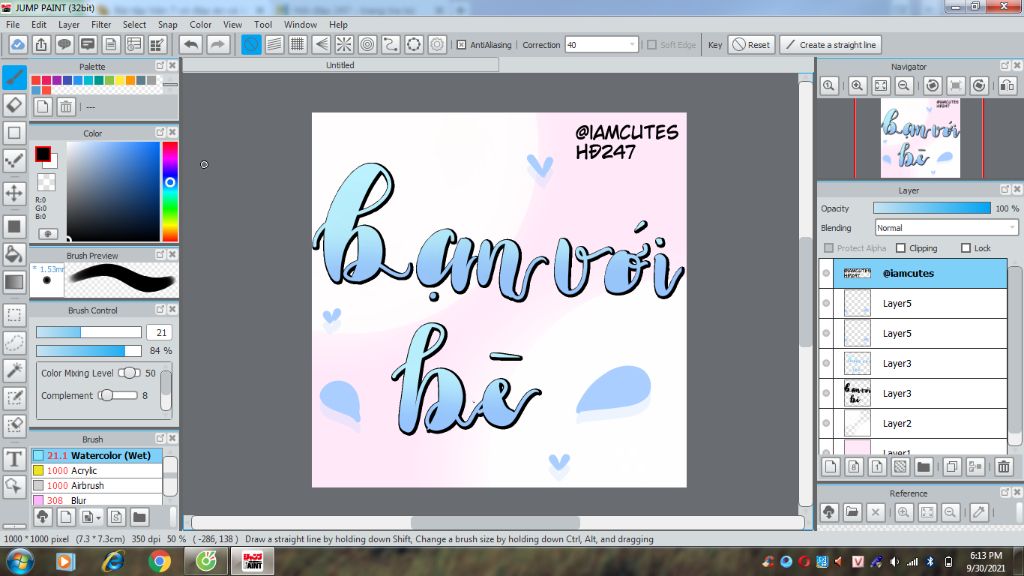
Task: Select the Brush tool in the left toolbox
Action: point(14,77)
